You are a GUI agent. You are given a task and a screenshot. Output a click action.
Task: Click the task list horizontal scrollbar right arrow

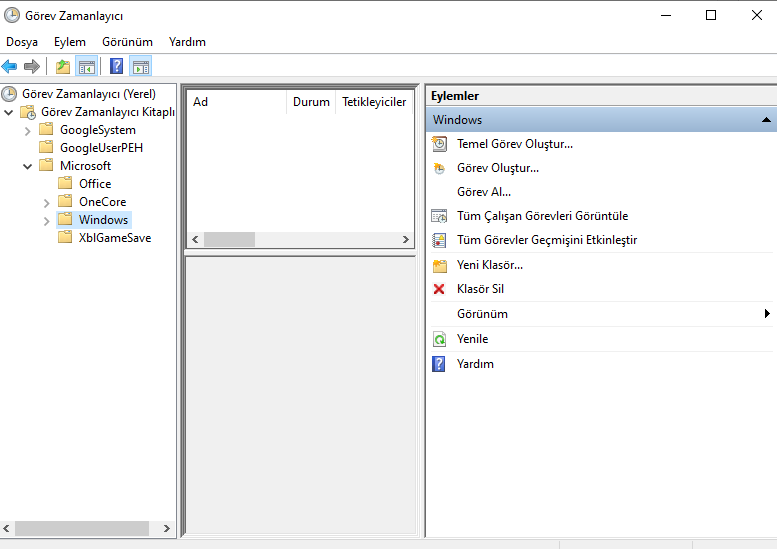point(406,240)
